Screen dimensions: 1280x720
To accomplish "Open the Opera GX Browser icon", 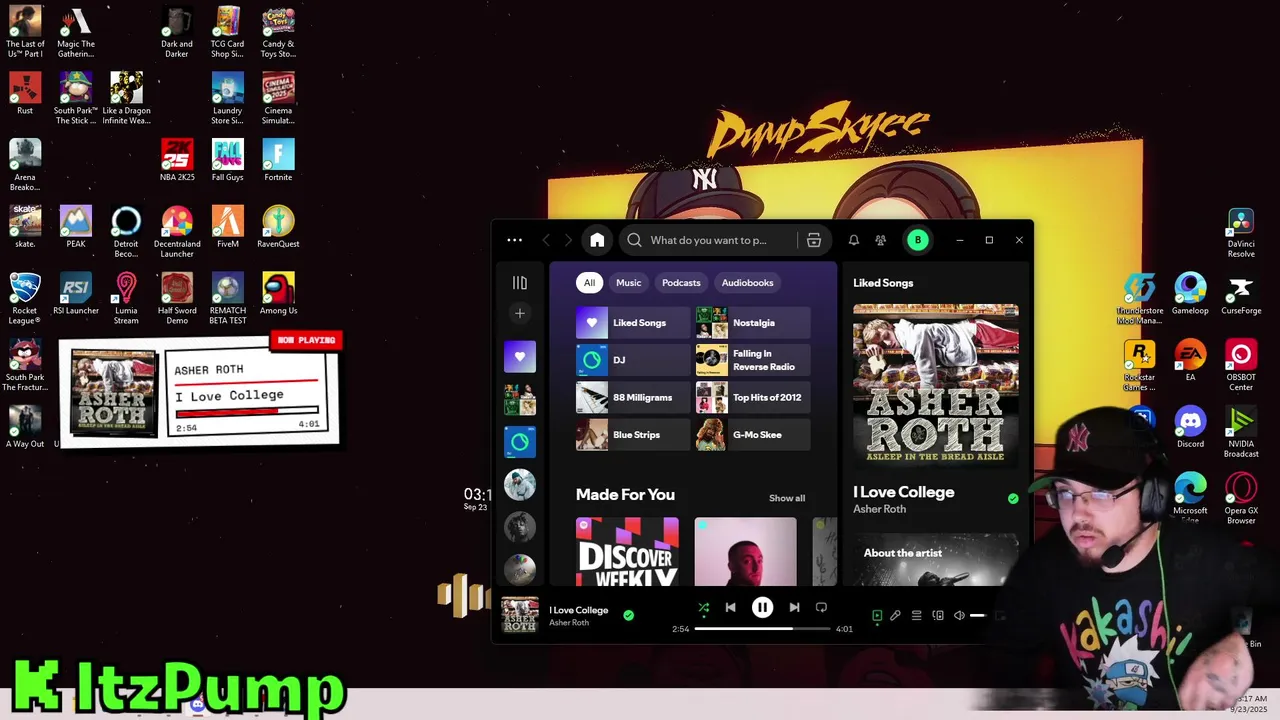I will coord(1241,499).
